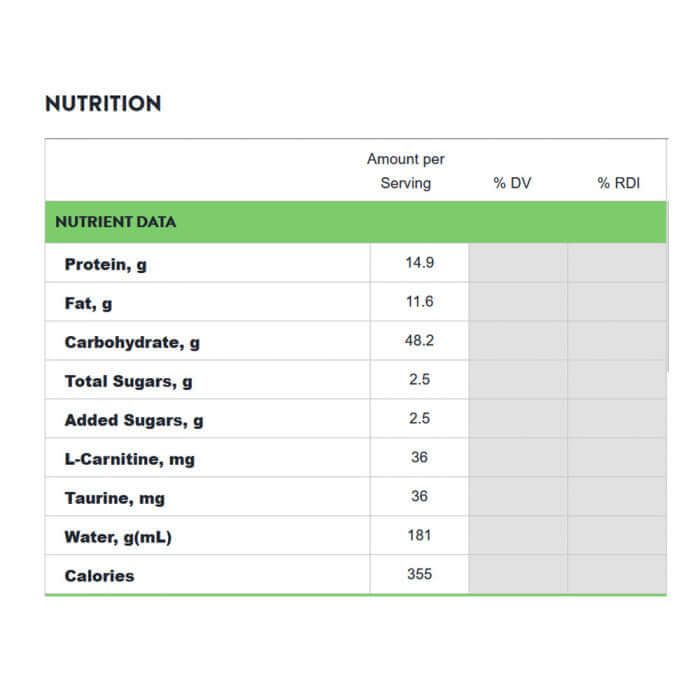Image resolution: width=700 pixels, height=700 pixels.
Task: Click the Calories row label
Action: (99, 576)
